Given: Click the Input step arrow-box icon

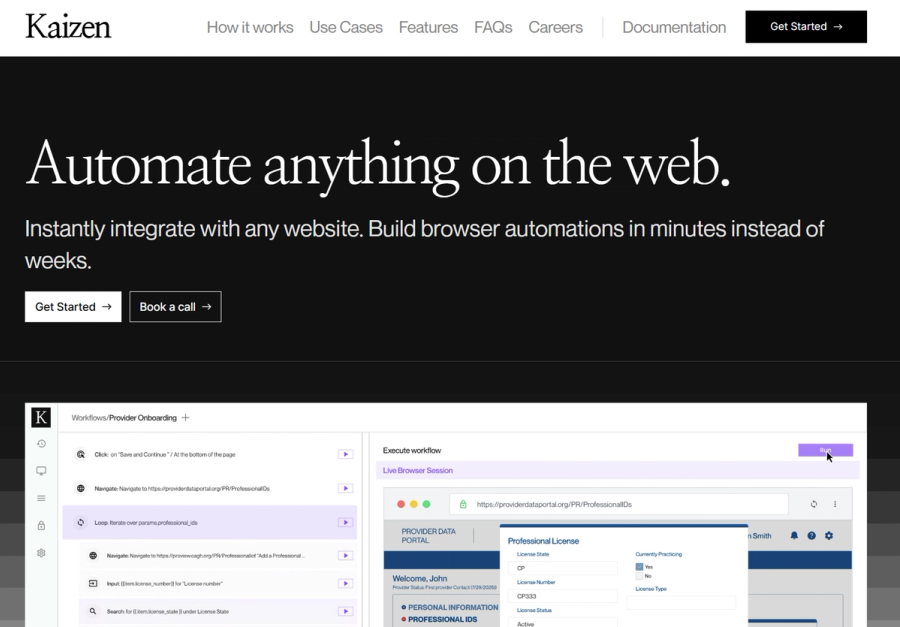Looking at the screenshot, I should tap(93, 583).
